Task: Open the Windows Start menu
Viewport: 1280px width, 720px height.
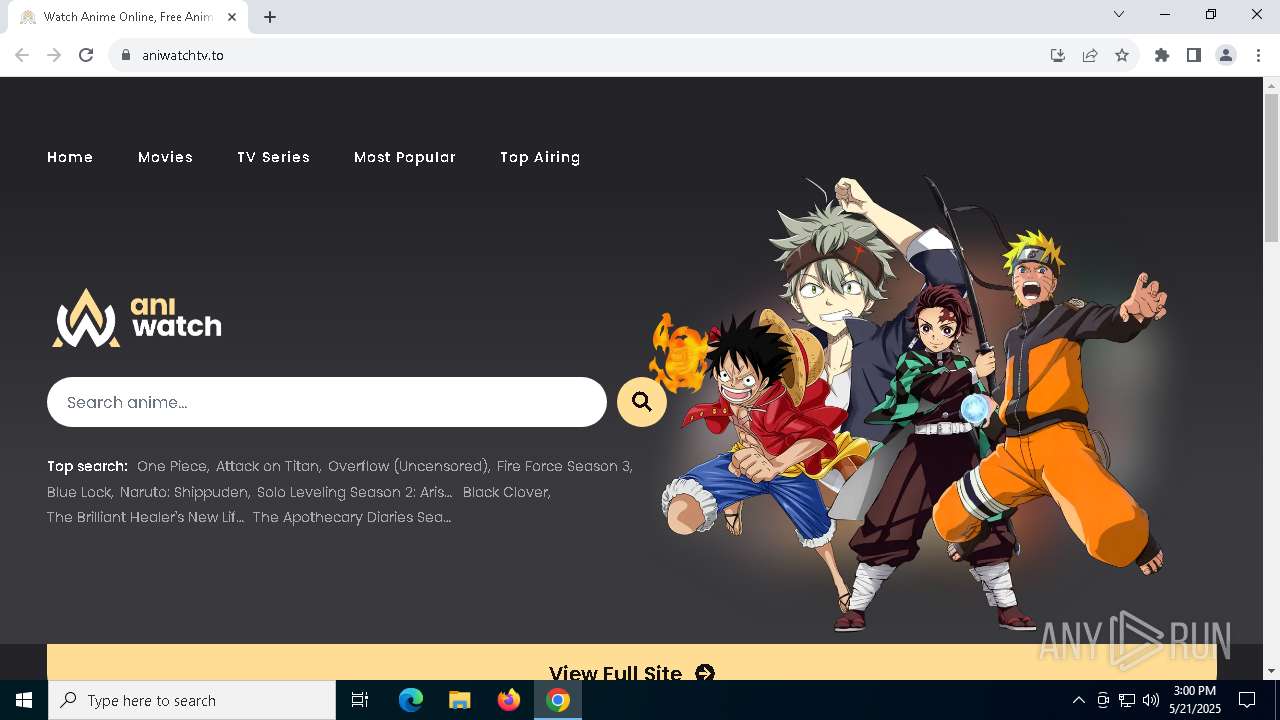Action: click(x=24, y=700)
